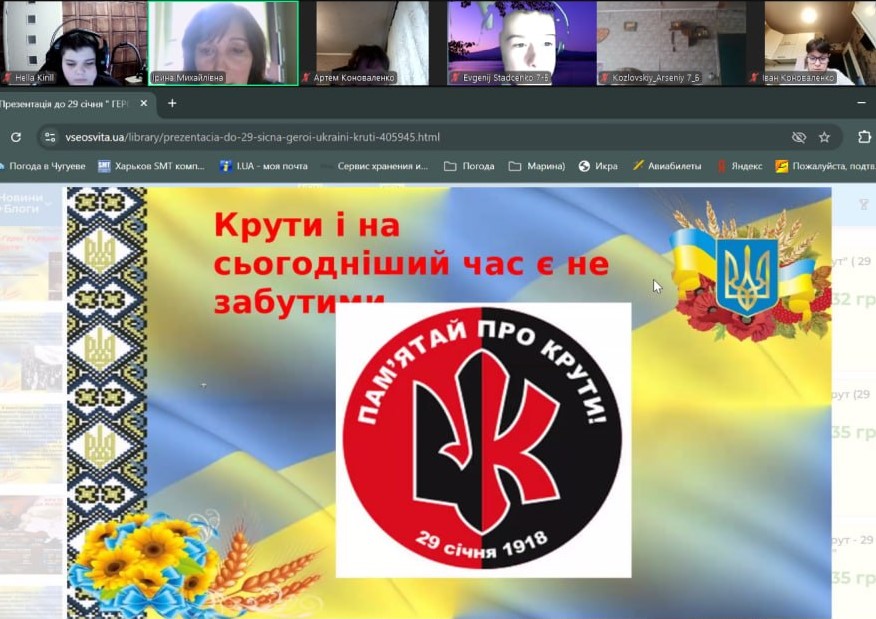Open the extensions puzzle icon
This screenshot has width=876, height=619.
click(x=864, y=137)
